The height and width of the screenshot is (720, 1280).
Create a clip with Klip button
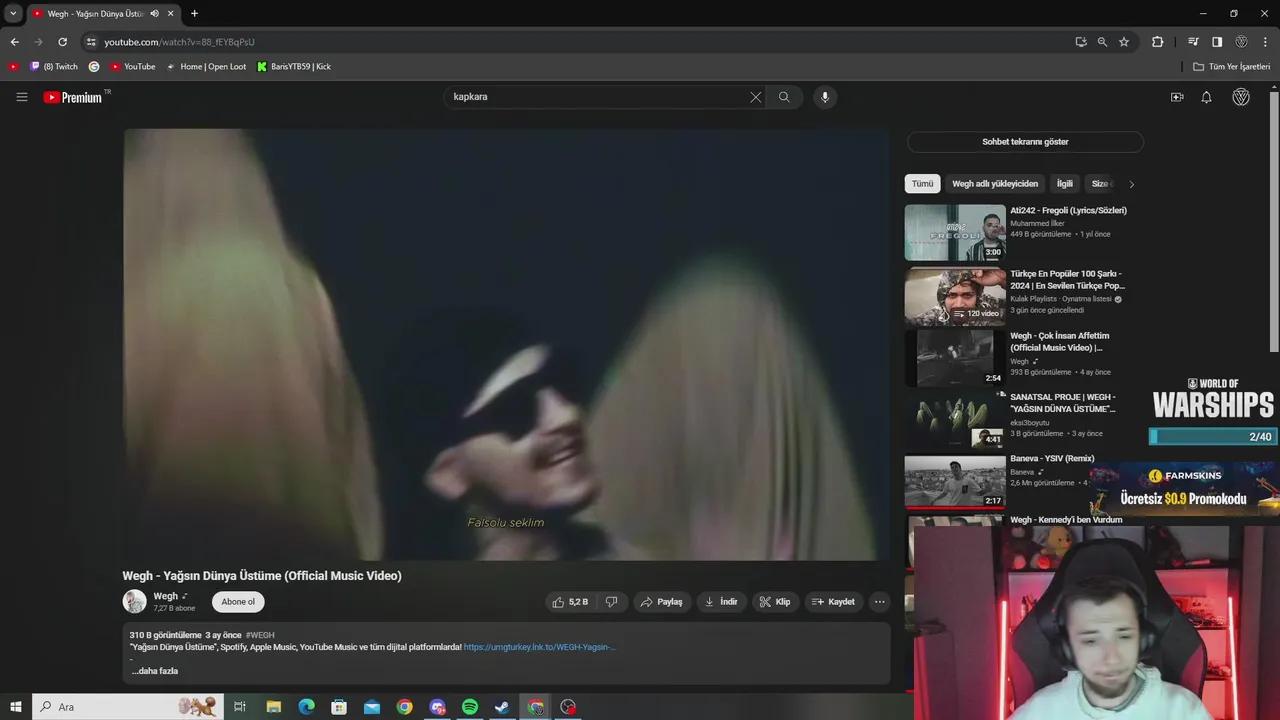coord(775,602)
